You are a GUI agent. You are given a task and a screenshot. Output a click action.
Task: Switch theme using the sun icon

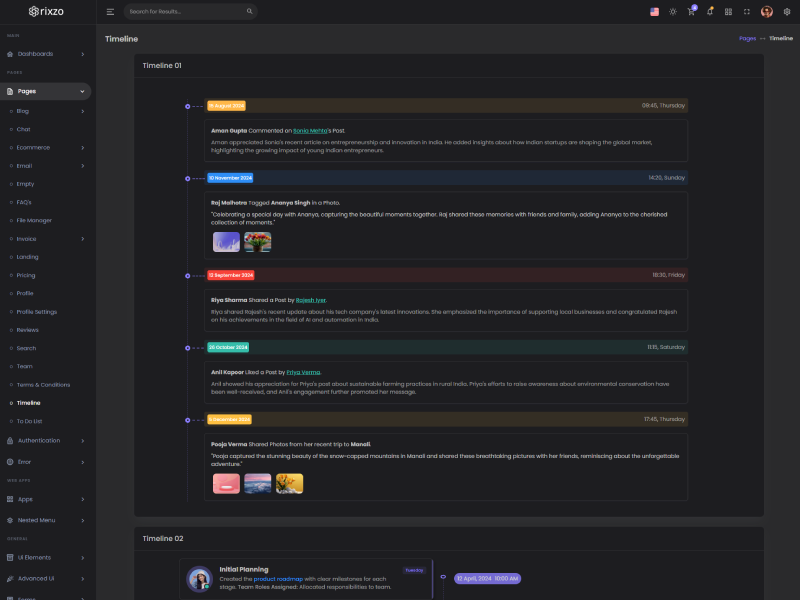coord(673,12)
